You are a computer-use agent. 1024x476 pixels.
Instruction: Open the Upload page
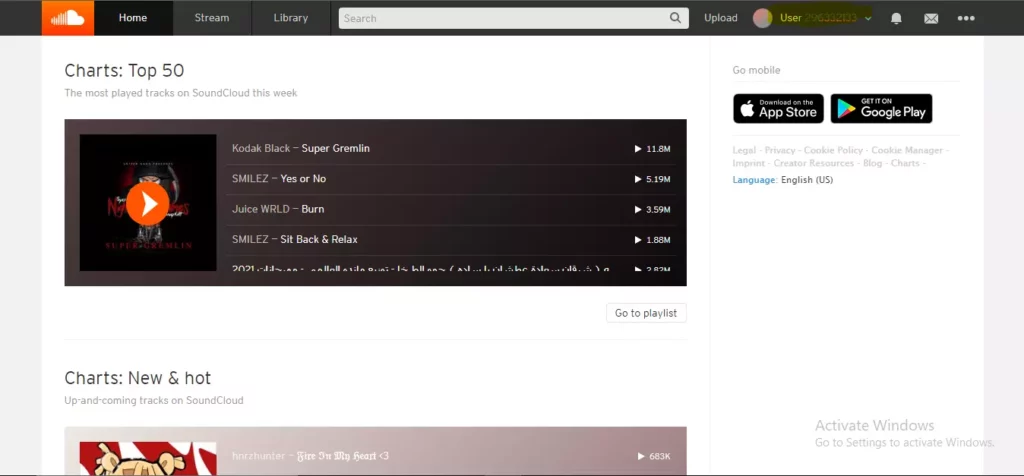(x=720, y=18)
